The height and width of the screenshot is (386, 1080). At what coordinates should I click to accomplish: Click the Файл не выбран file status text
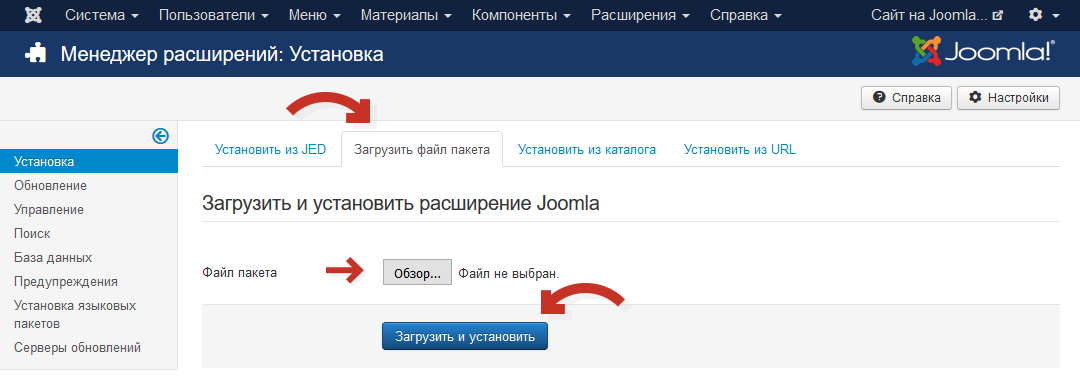point(509,274)
